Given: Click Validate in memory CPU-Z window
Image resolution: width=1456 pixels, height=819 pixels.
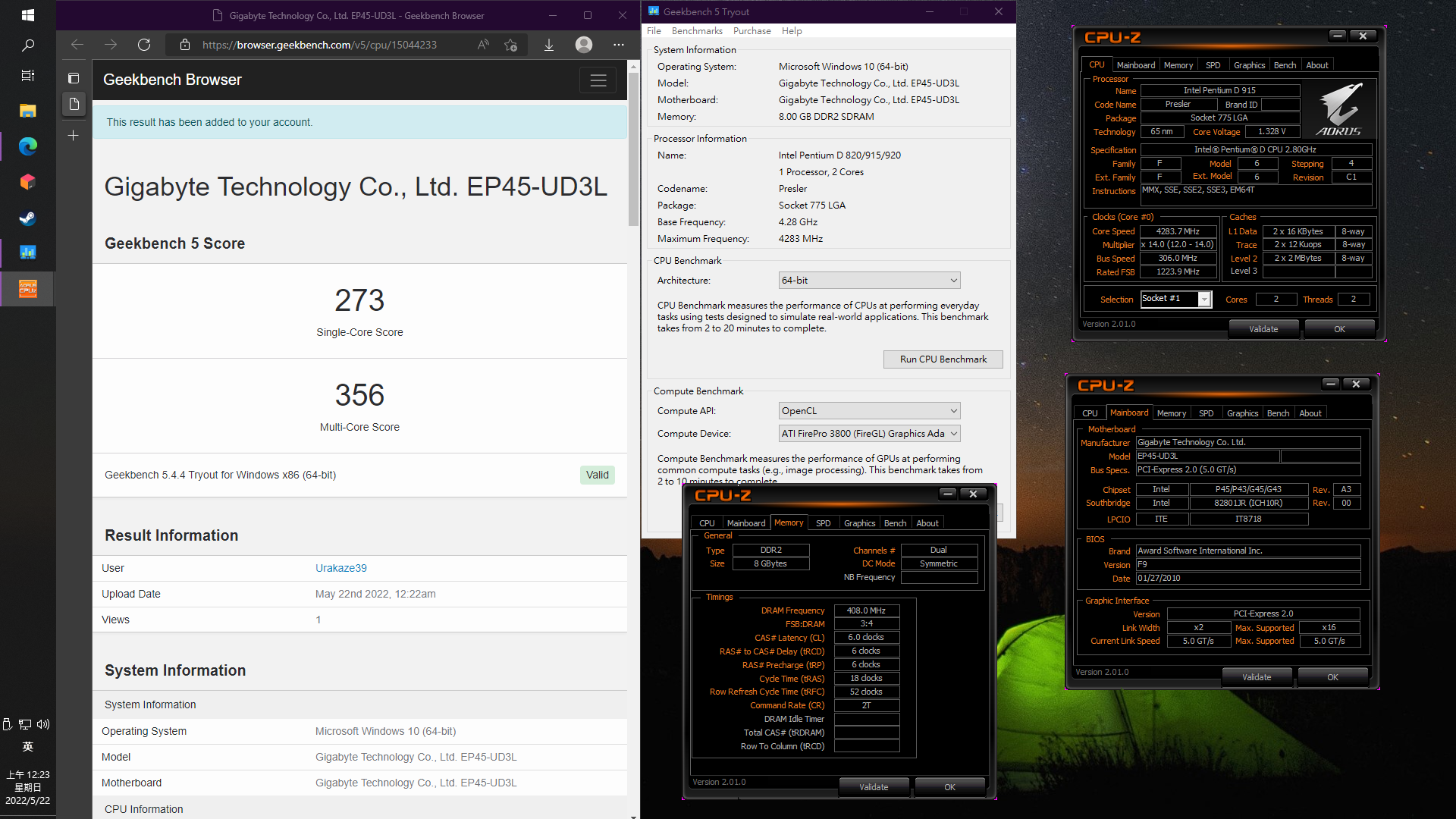Looking at the screenshot, I should [x=874, y=787].
